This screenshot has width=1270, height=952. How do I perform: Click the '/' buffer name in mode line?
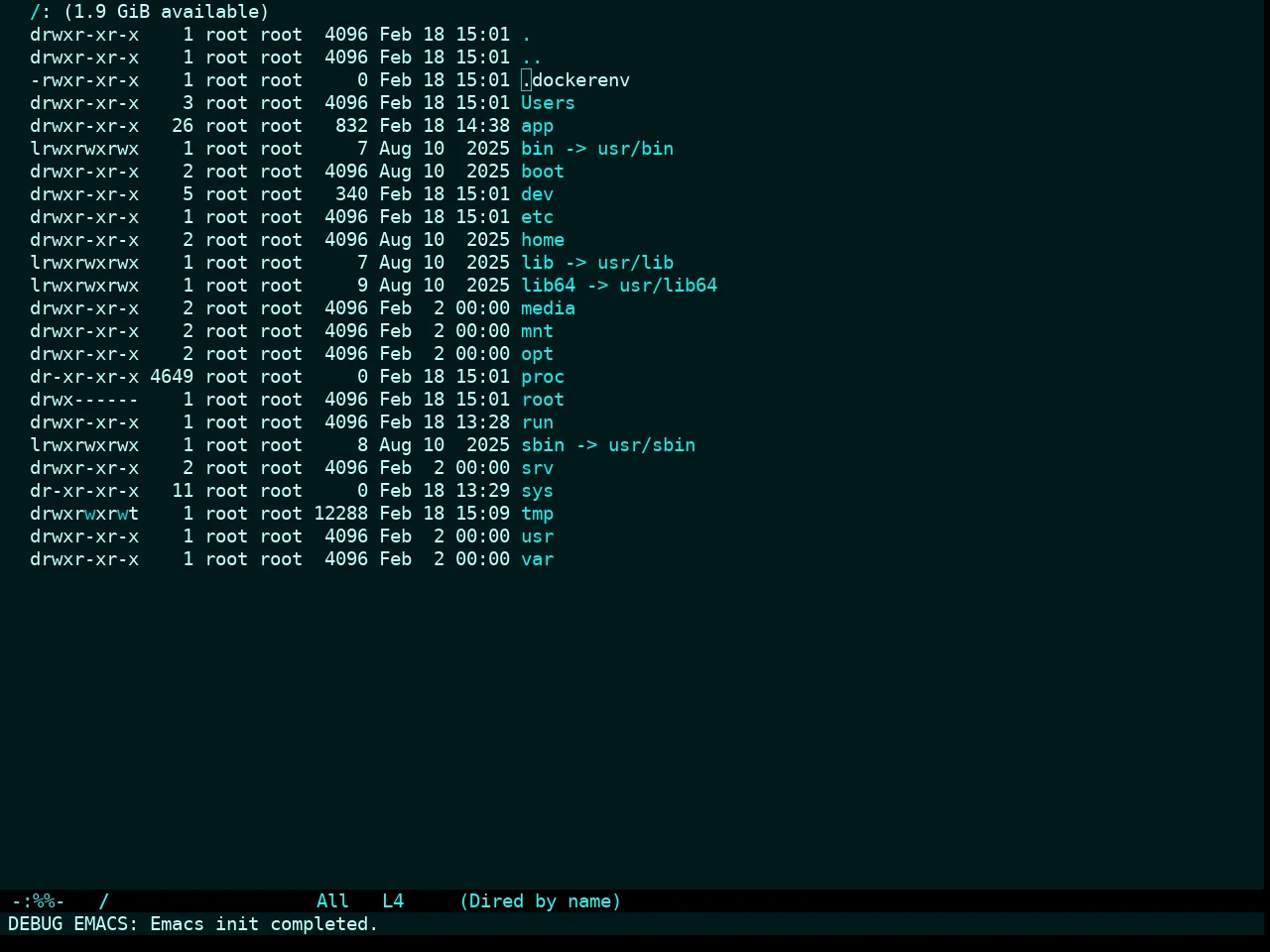coord(103,901)
